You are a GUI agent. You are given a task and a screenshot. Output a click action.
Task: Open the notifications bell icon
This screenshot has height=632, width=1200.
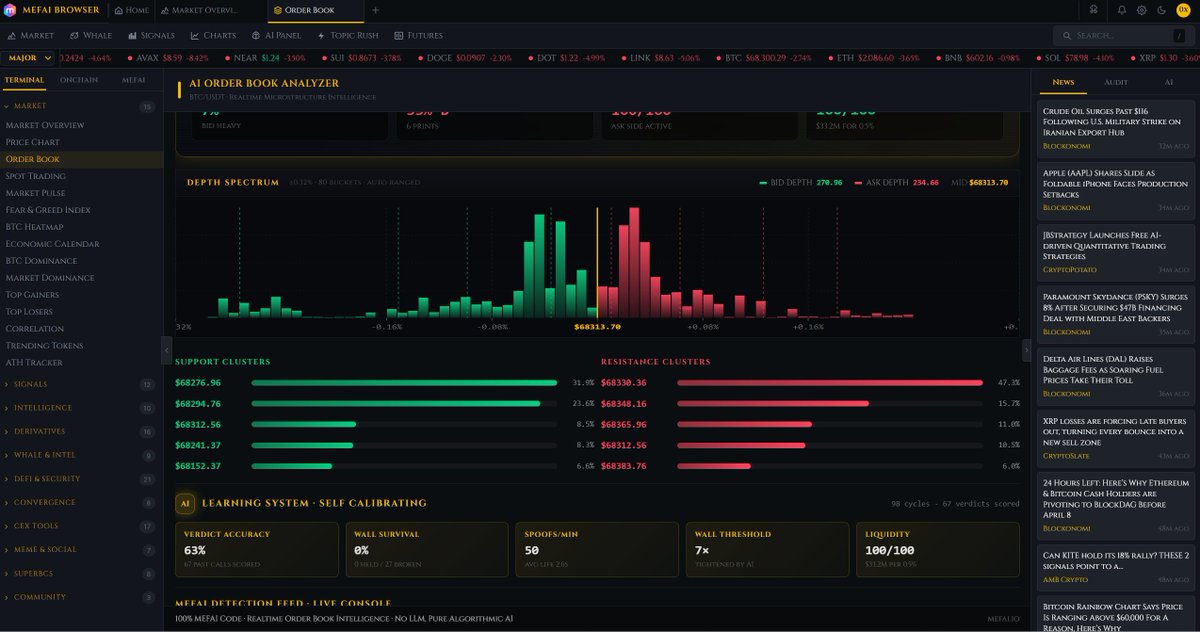(1122, 10)
